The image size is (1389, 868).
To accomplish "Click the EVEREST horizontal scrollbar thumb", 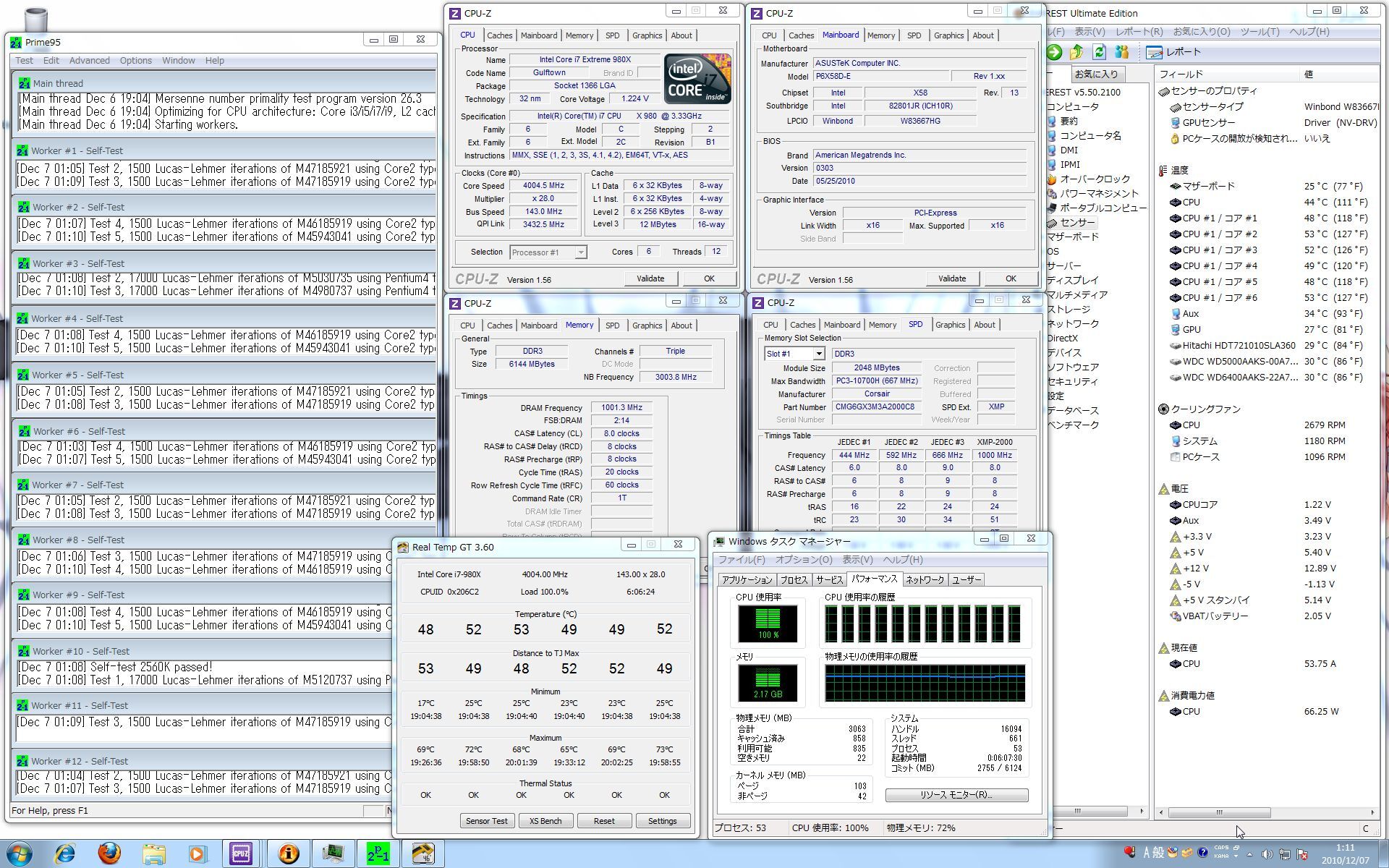I will click(x=1219, y=812).
